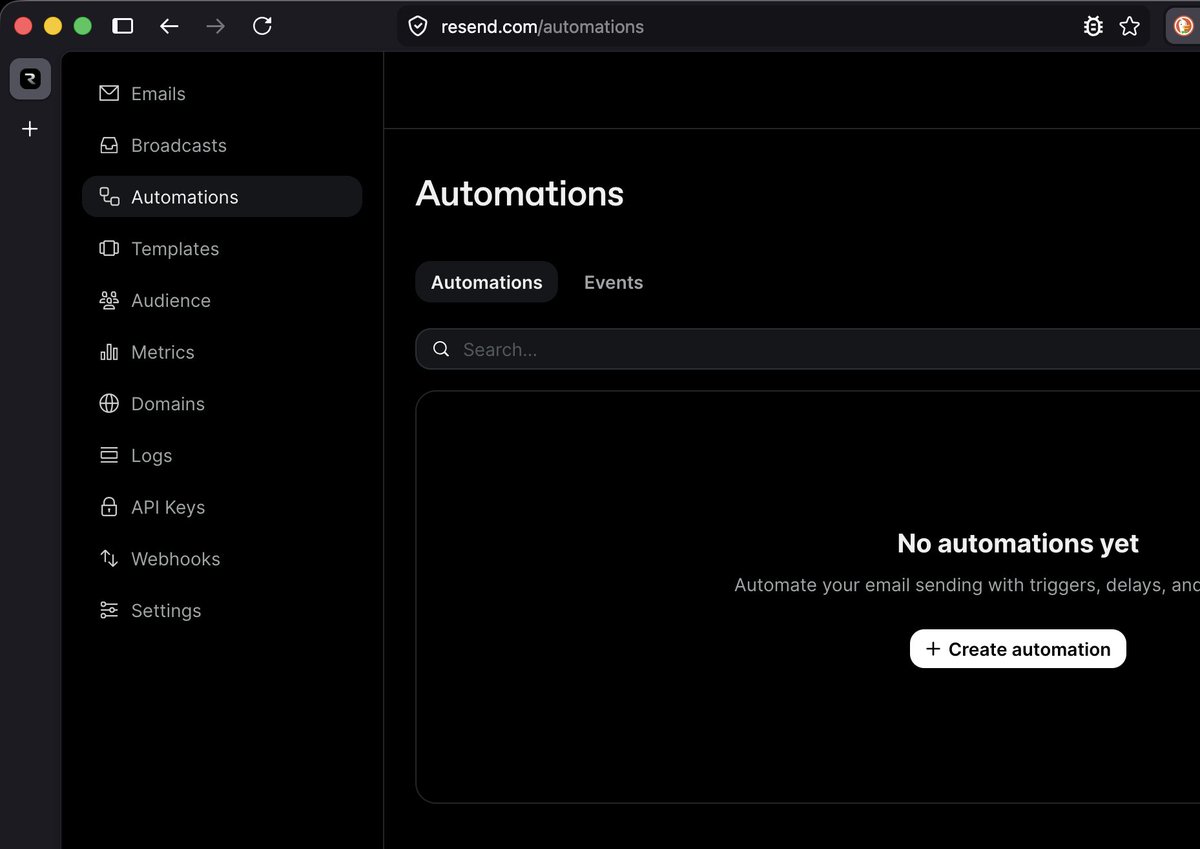Click the Domains globe icon
Viewport: 1200px width, 849px height.
[109, 404]
